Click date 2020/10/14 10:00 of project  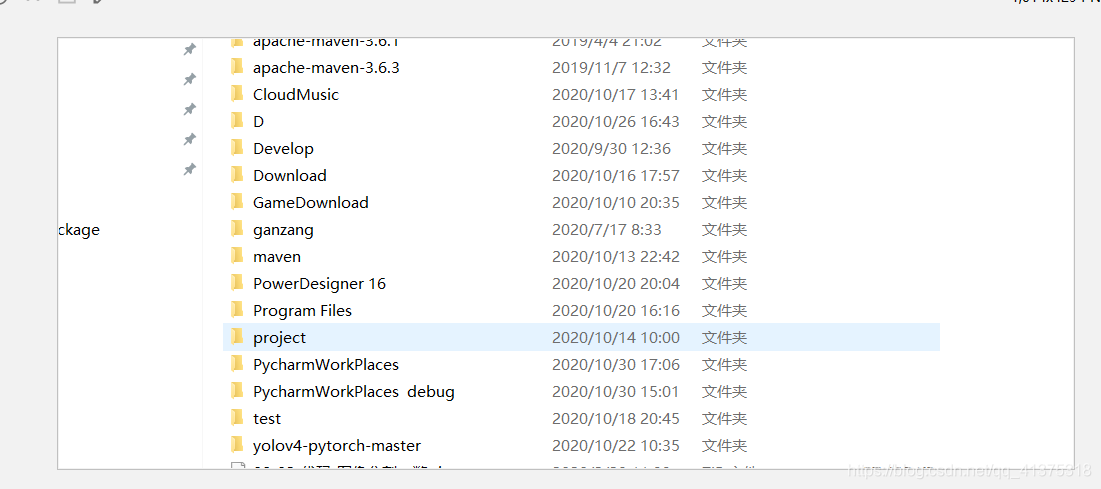[616, 337]
